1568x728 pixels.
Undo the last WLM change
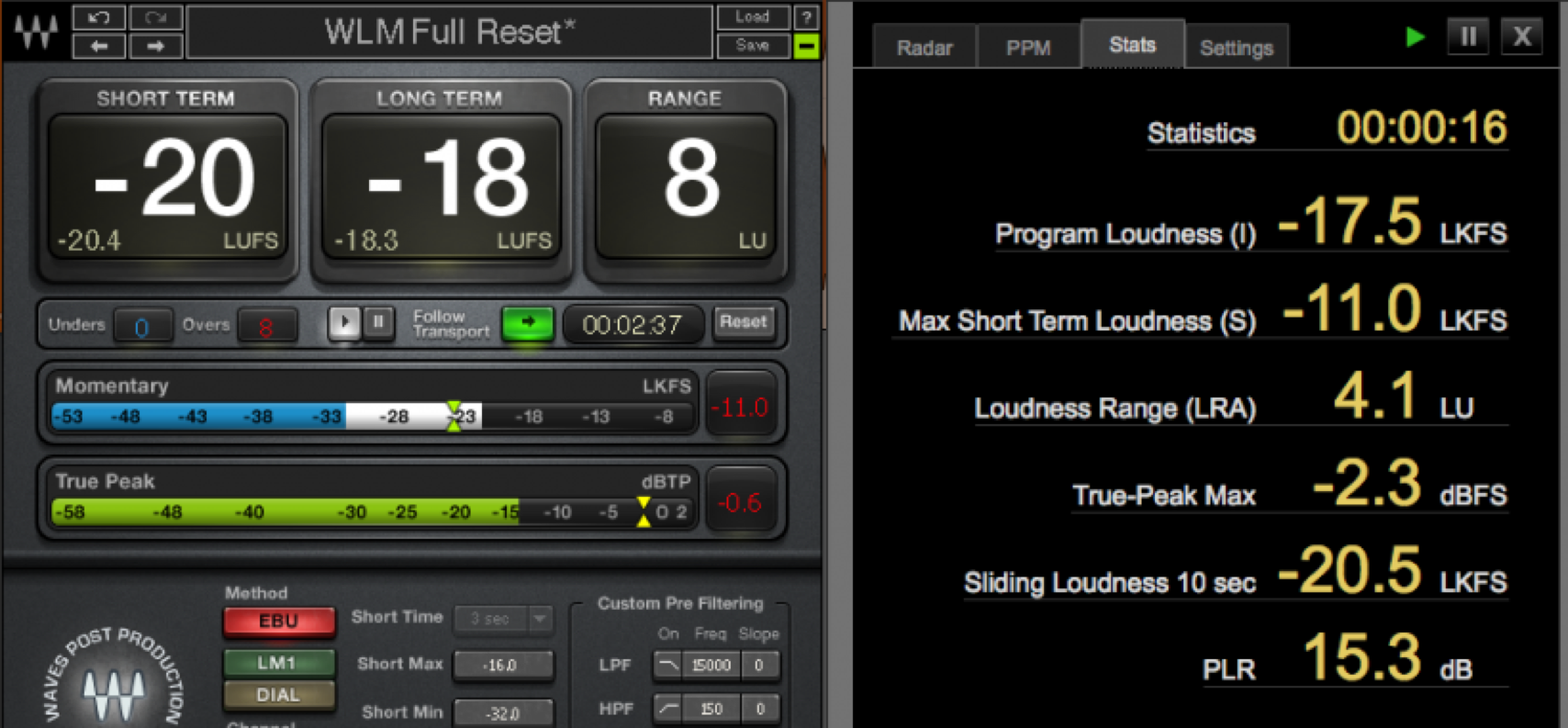99,17
